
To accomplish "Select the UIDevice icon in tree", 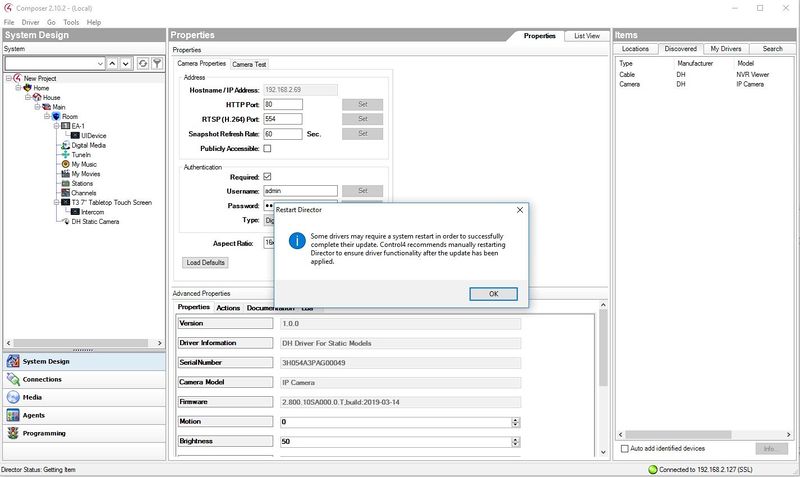I will click(x=75, y=135).
